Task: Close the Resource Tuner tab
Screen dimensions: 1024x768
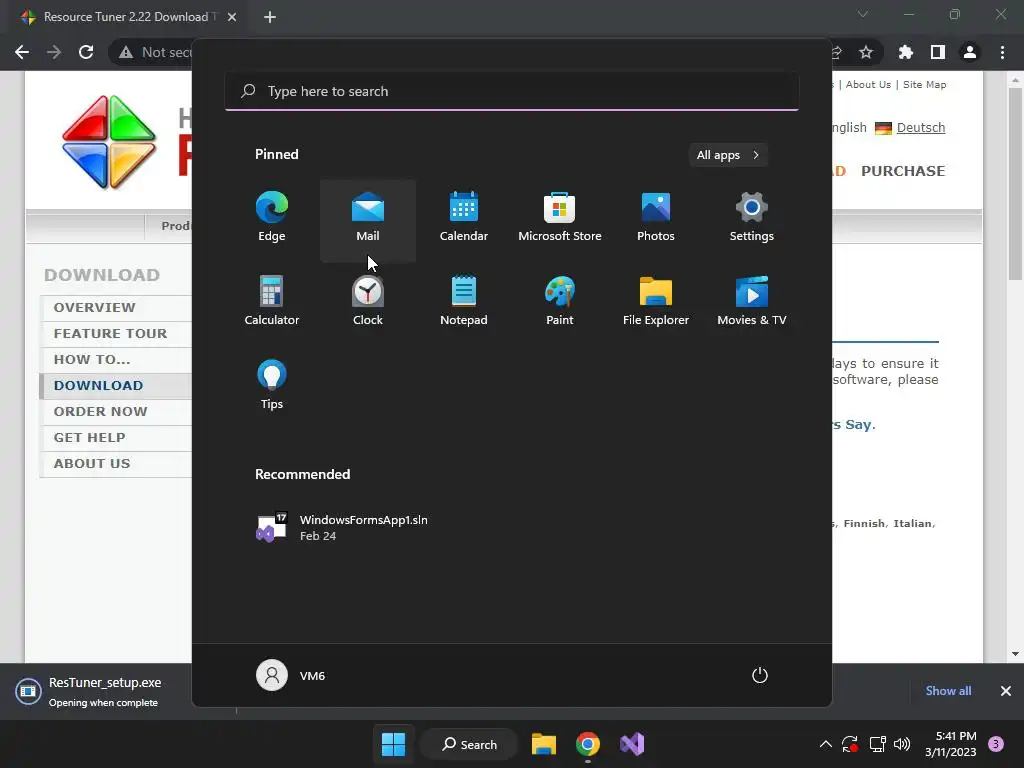Action: coord(232,17)
